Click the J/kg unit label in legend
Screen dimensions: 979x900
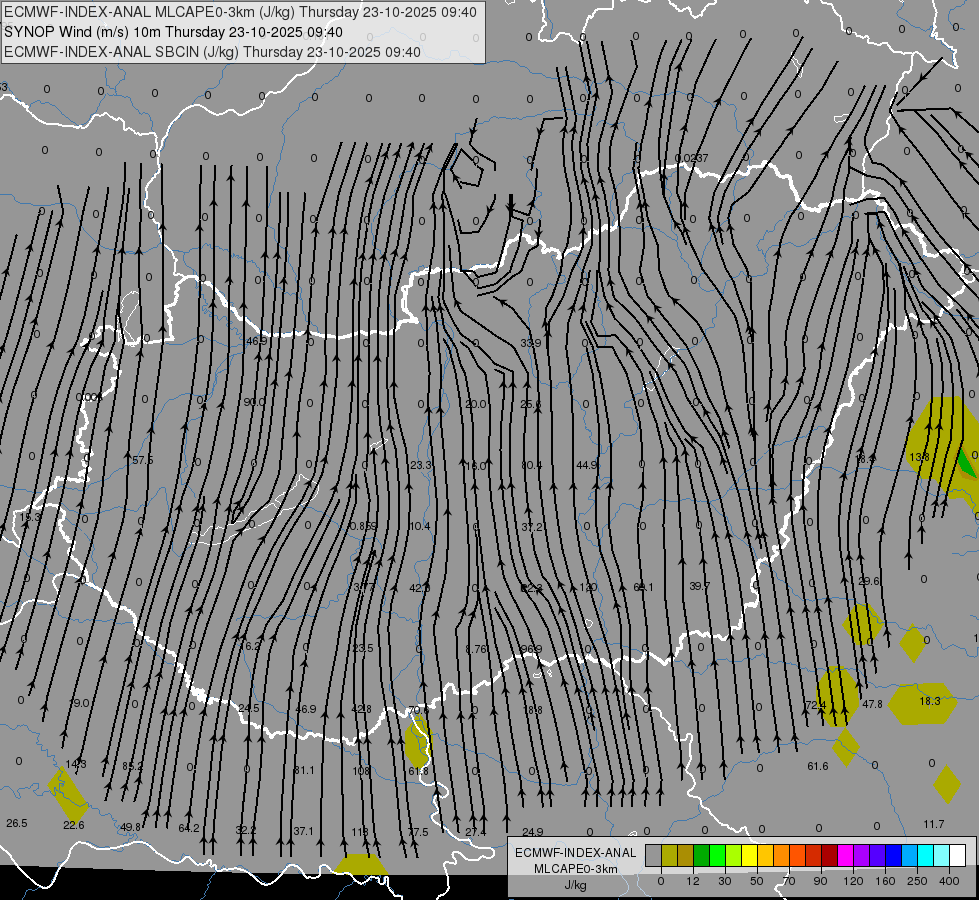point(576,885)
